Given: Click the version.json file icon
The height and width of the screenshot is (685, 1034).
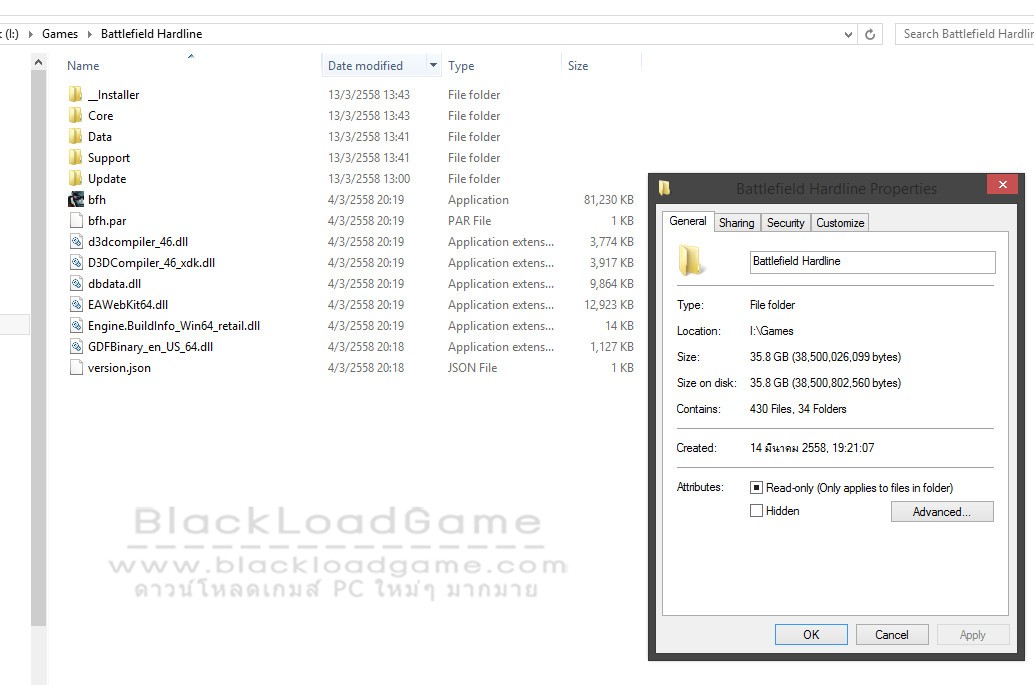Looking at the screenshot, I should (76, 368).
